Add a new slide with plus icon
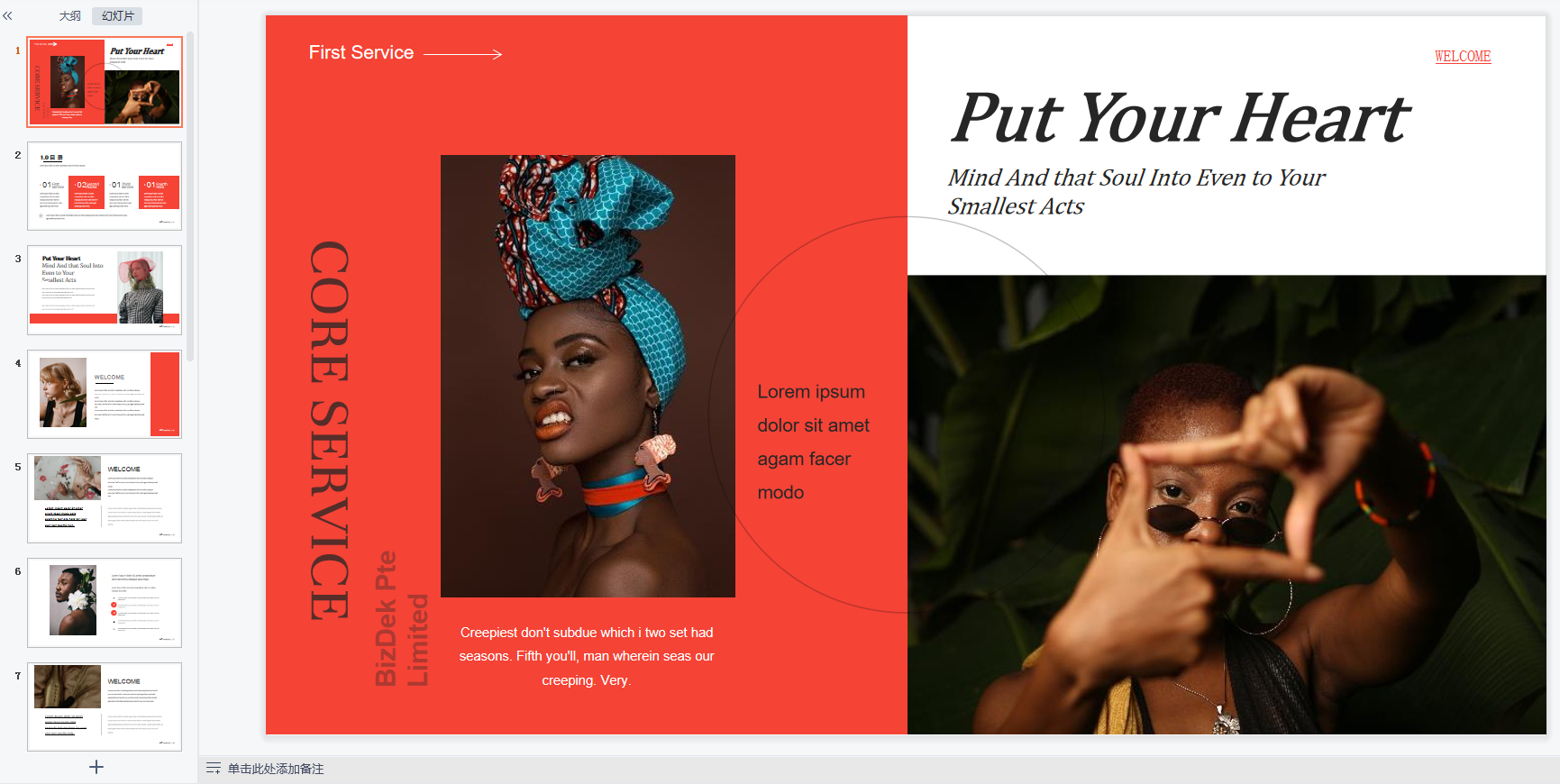Viewport: 1560px width, 784px height. click(96, 767)
